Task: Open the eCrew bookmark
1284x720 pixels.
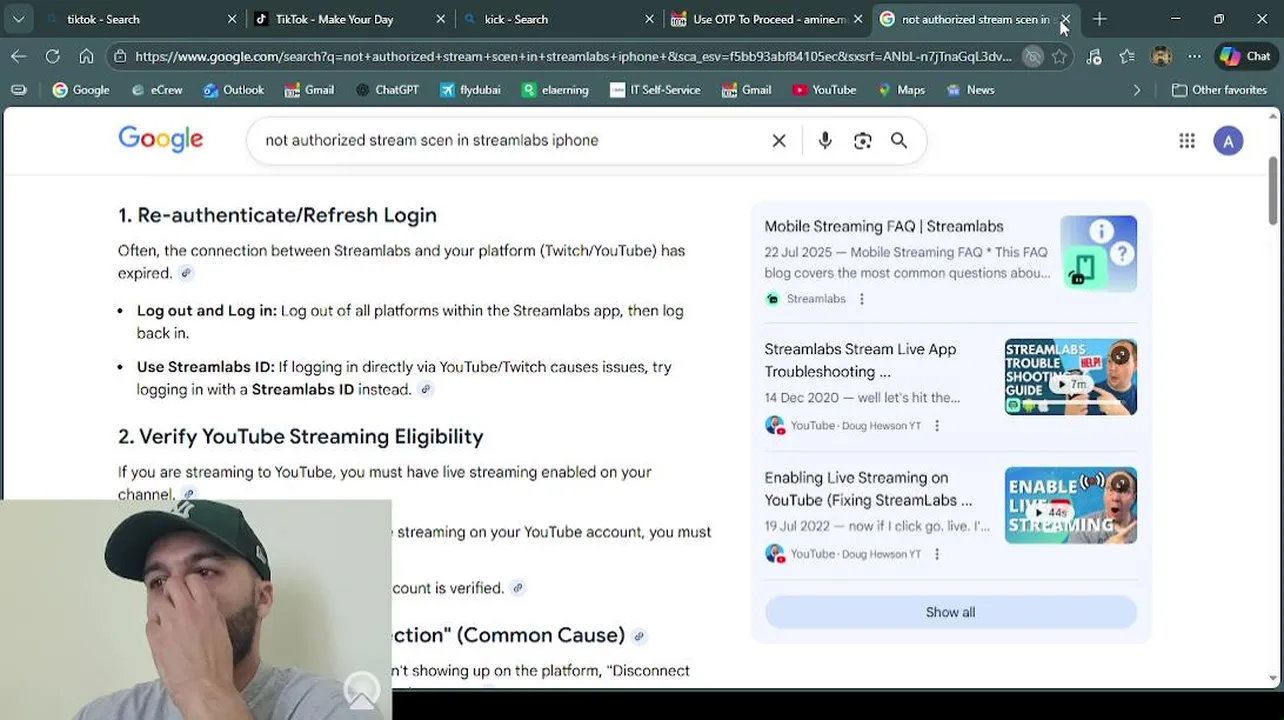Action: (157, 90)
